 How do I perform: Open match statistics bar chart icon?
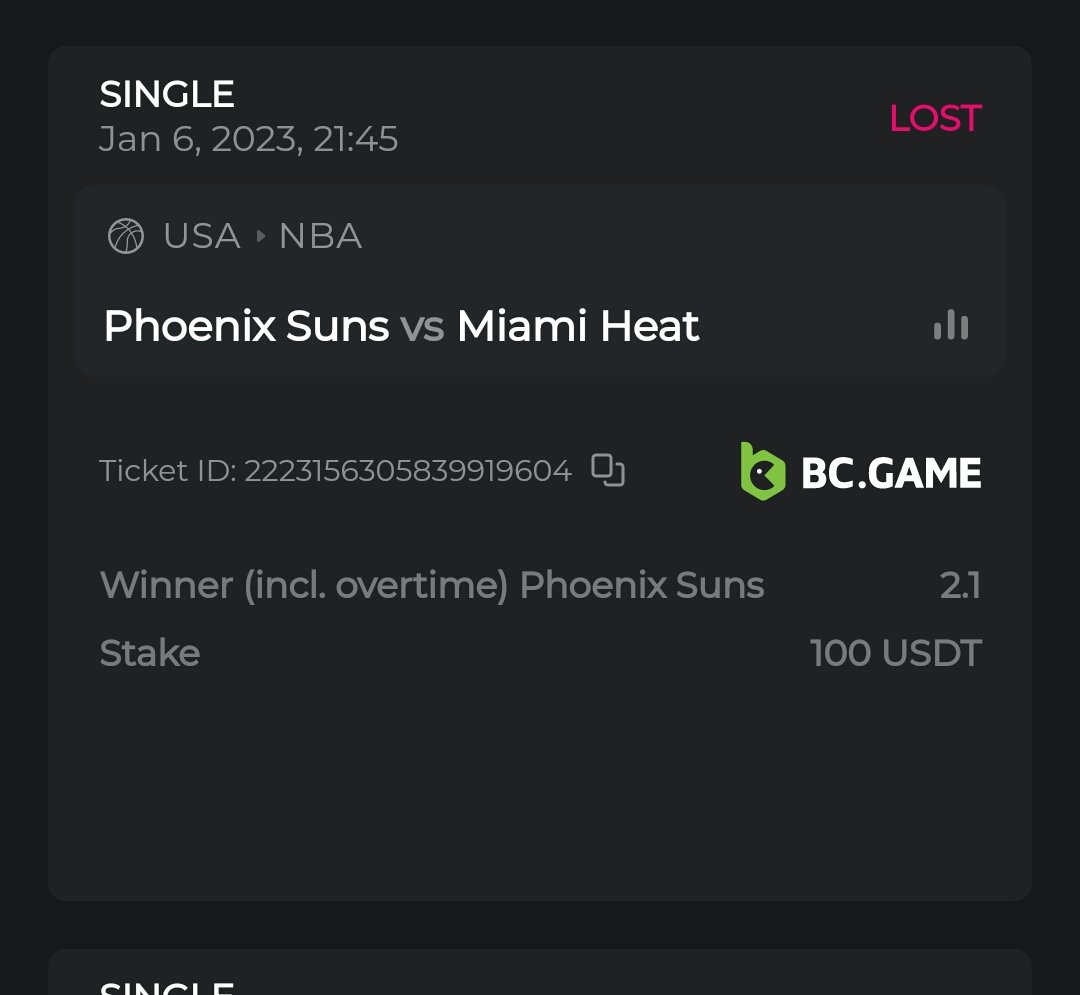(950, 325)
